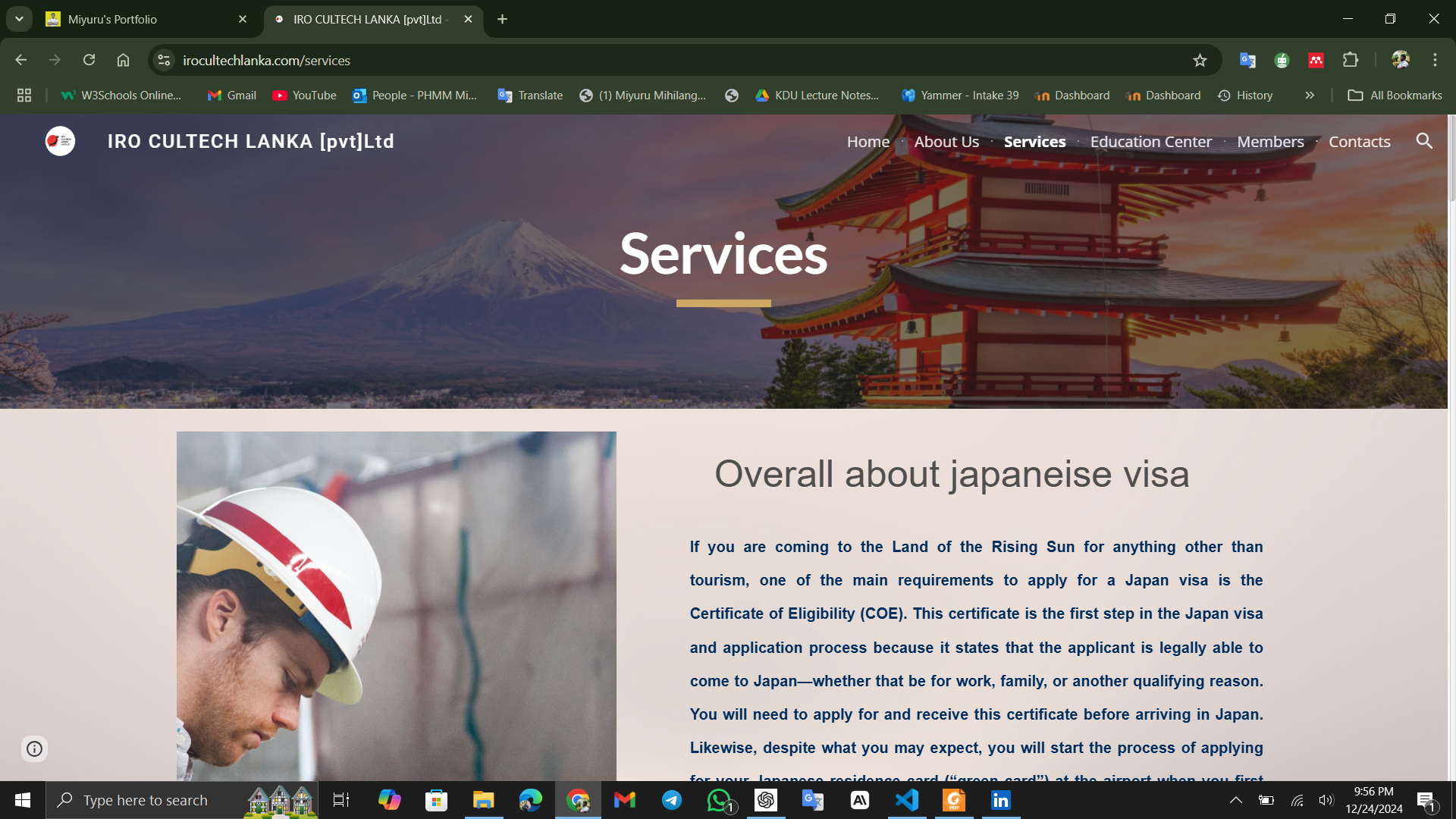Reload the current page
This screenshot has height=819, width=1456.
click(x=89, y=60)
